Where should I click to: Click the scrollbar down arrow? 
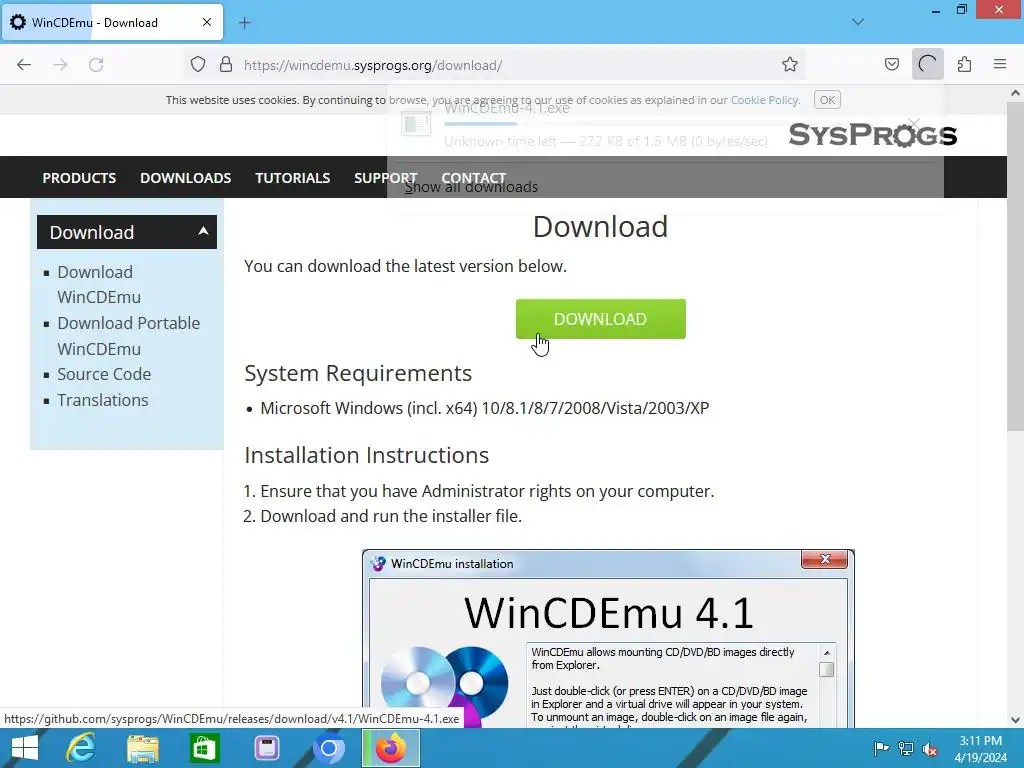pyautogui.click(x=1015, y=720)
